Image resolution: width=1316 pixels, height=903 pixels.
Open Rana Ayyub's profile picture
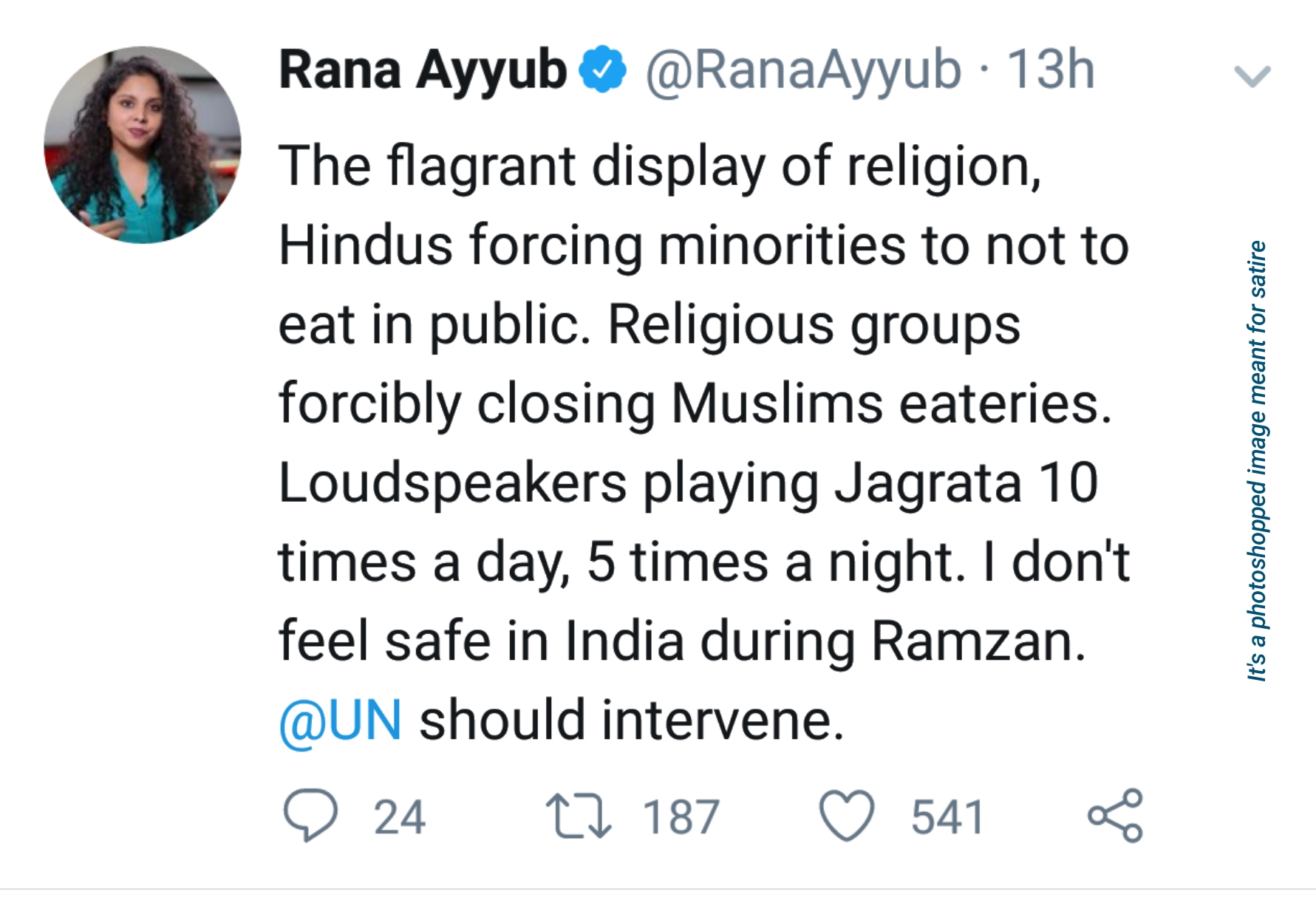143,145
